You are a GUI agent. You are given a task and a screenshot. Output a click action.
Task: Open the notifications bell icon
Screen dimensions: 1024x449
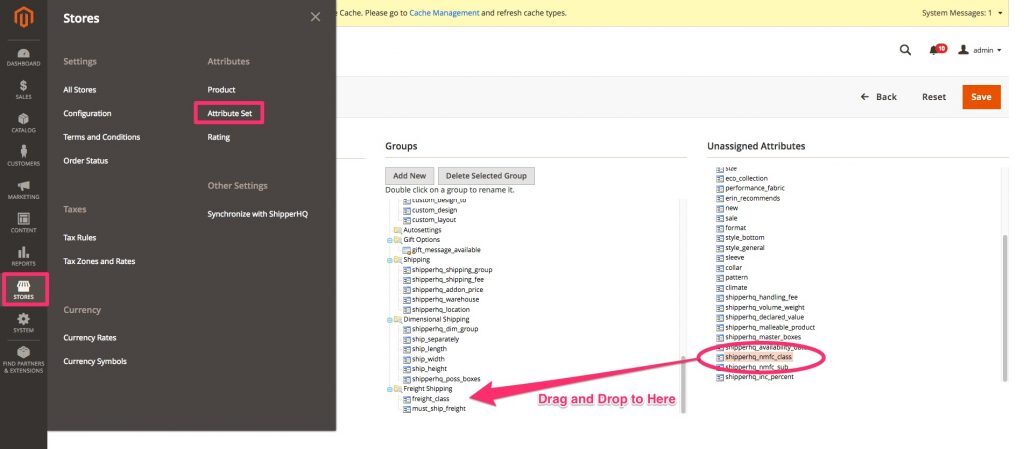(x=934, y=49)
